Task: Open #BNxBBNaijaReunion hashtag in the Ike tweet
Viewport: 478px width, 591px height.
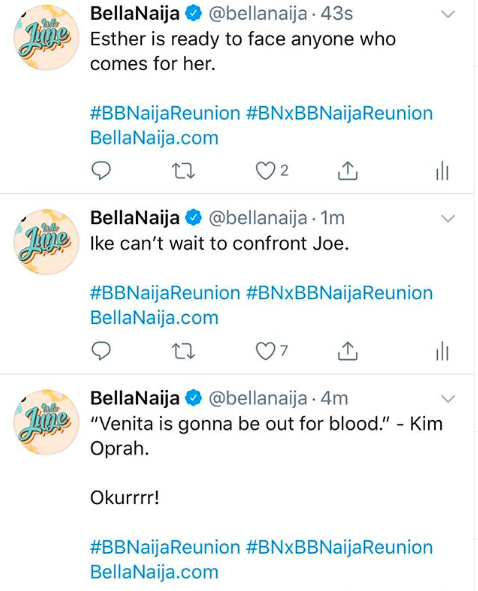Action: point(339,293)
